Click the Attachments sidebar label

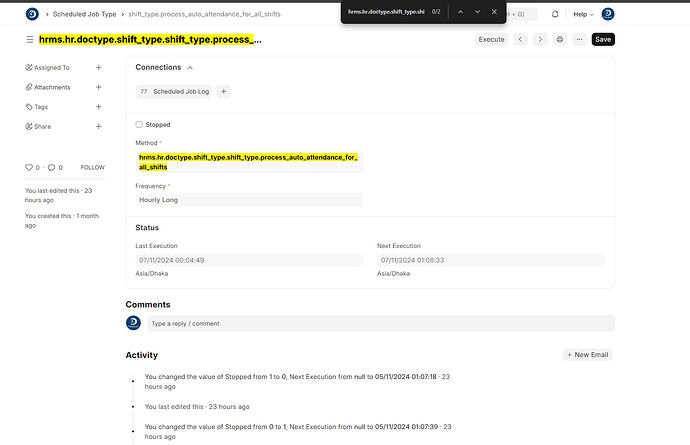pyautogui.click(x=52, y=87)
